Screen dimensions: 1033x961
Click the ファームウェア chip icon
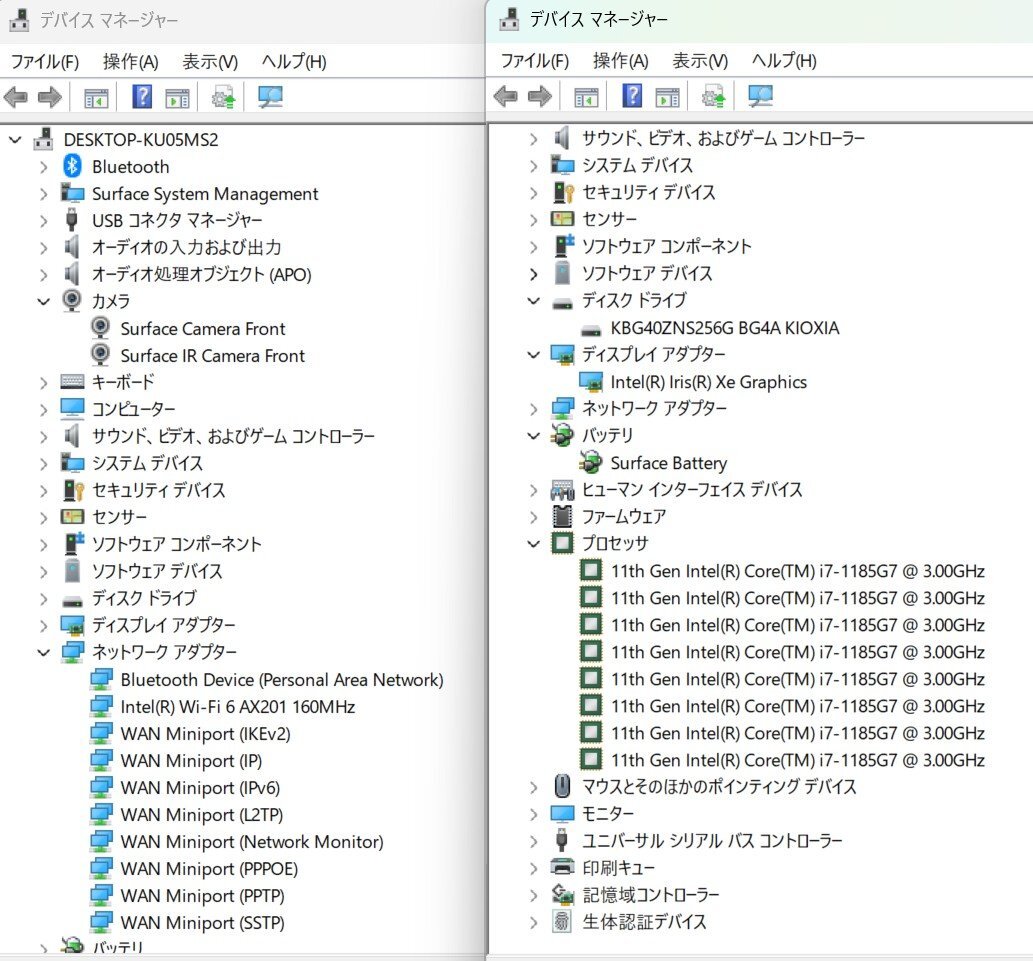coord(563,517)
